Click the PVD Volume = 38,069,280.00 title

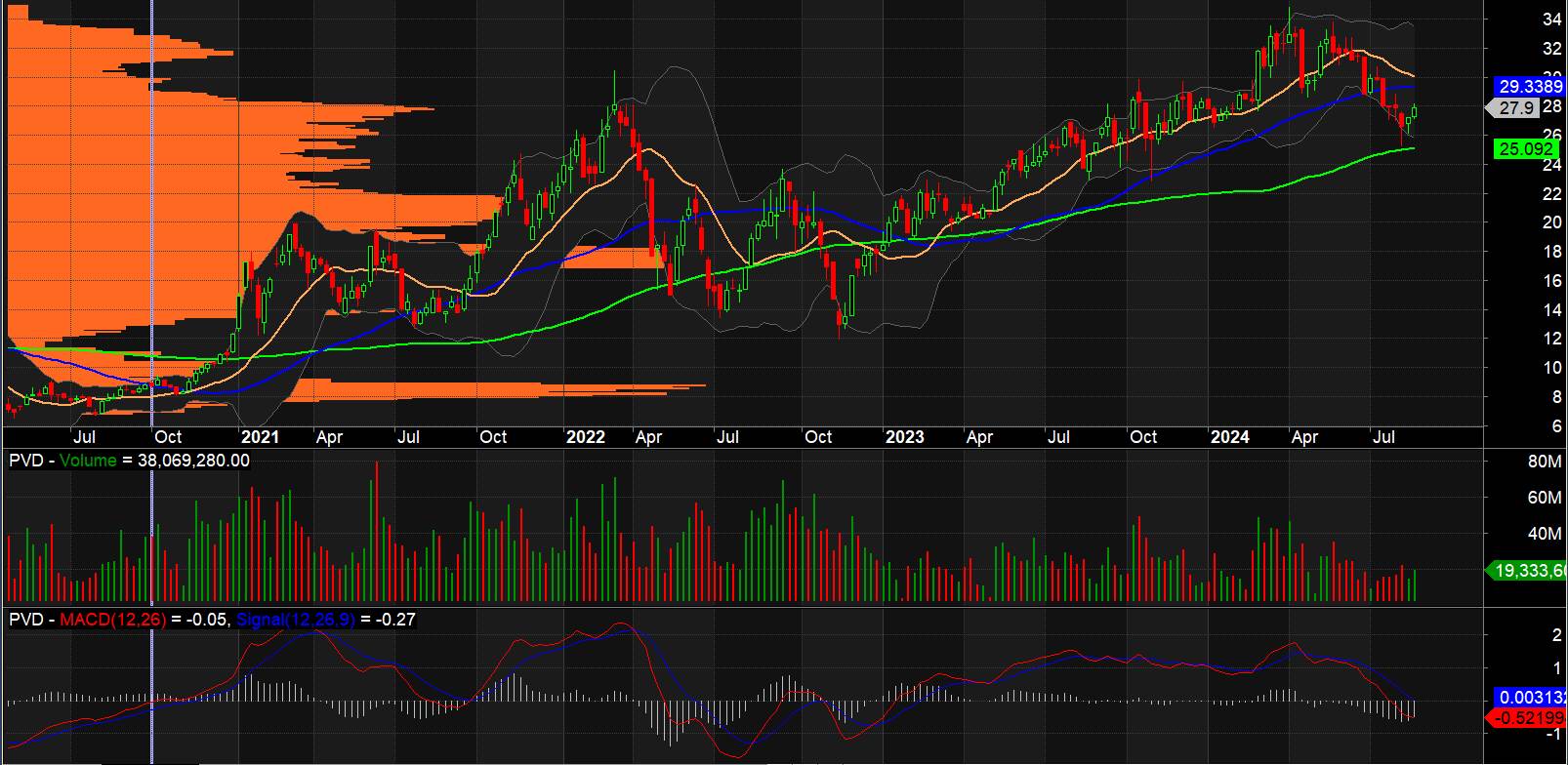129,461
